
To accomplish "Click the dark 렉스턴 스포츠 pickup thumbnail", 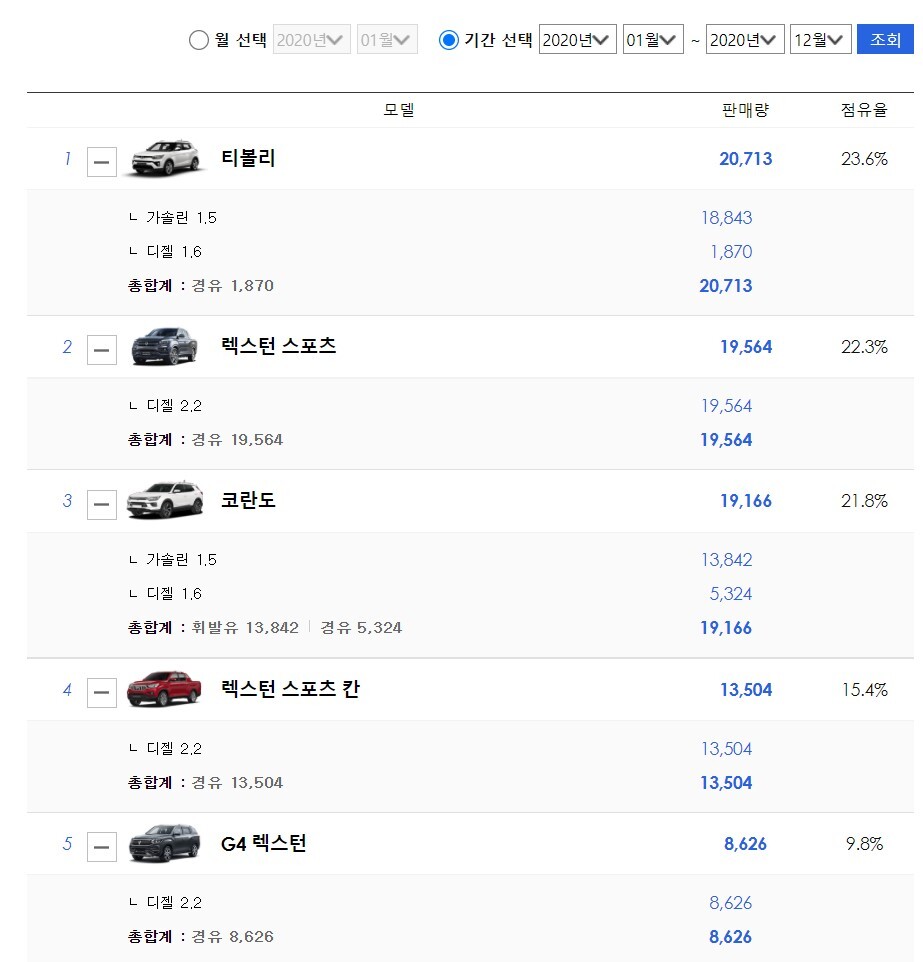I will pos(165,346).
